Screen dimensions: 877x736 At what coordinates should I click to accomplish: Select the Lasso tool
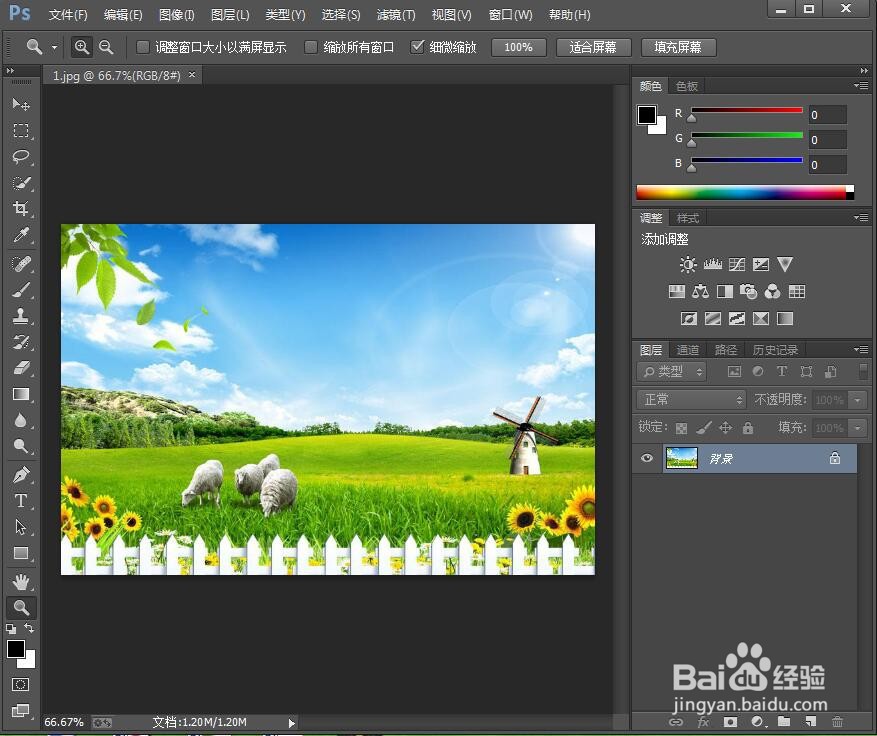pyautogui.click(x=21, y=157)
